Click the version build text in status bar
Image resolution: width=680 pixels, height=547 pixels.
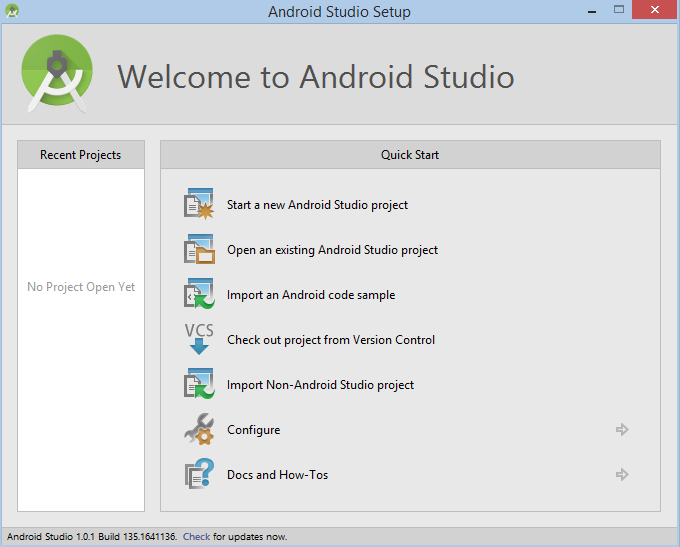click(x=92, y=537)
